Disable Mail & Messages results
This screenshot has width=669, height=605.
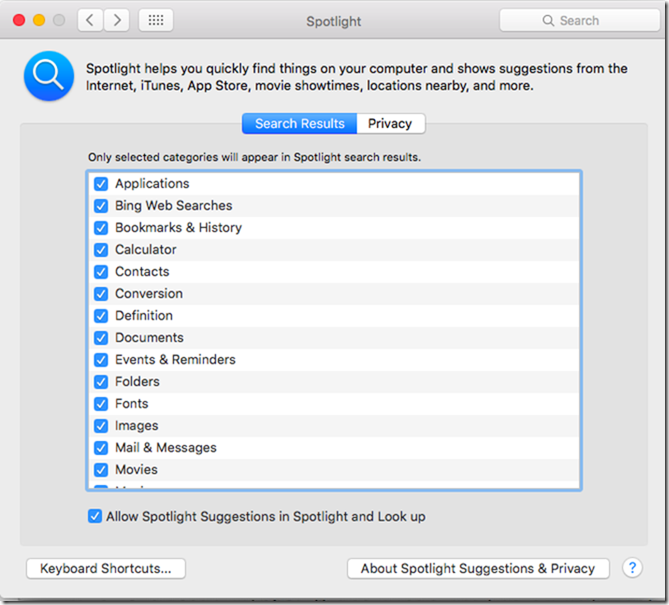click(101, 448)
